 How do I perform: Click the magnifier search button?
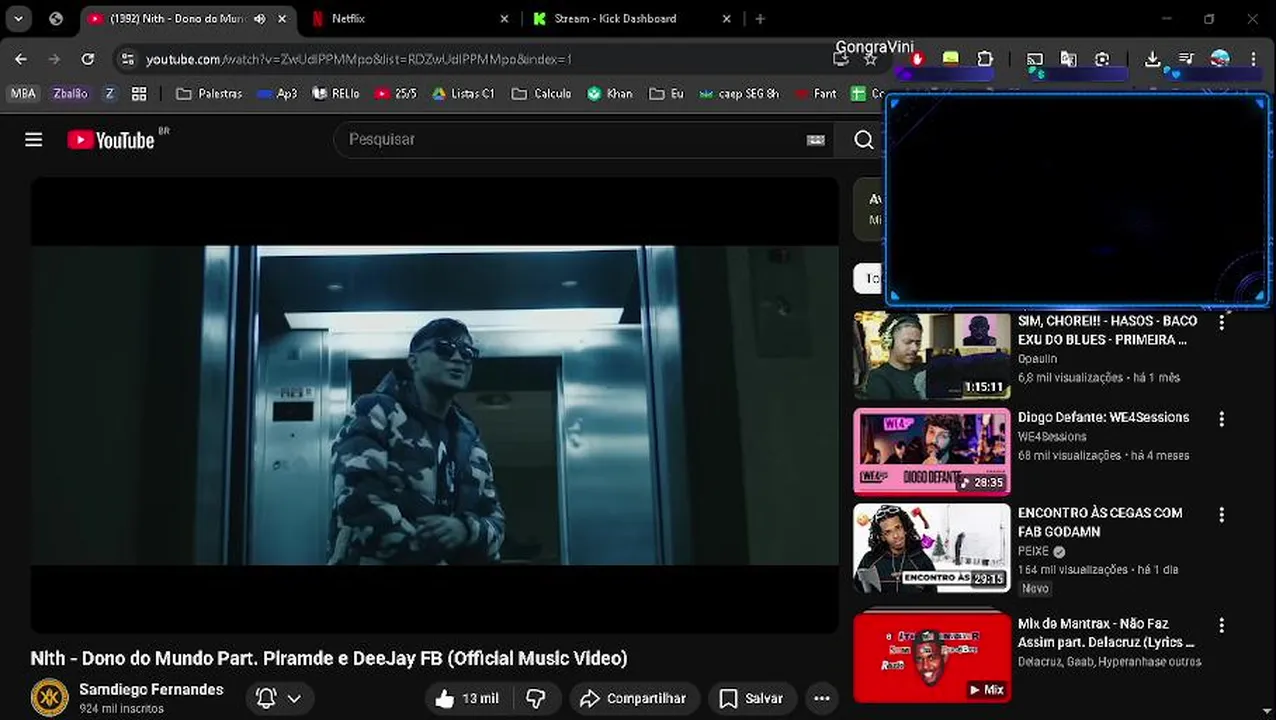point(864,140)
